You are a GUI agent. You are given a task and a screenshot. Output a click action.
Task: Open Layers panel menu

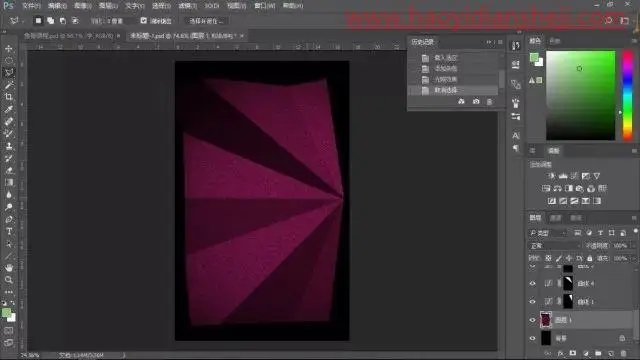click(x=634, y=218)
